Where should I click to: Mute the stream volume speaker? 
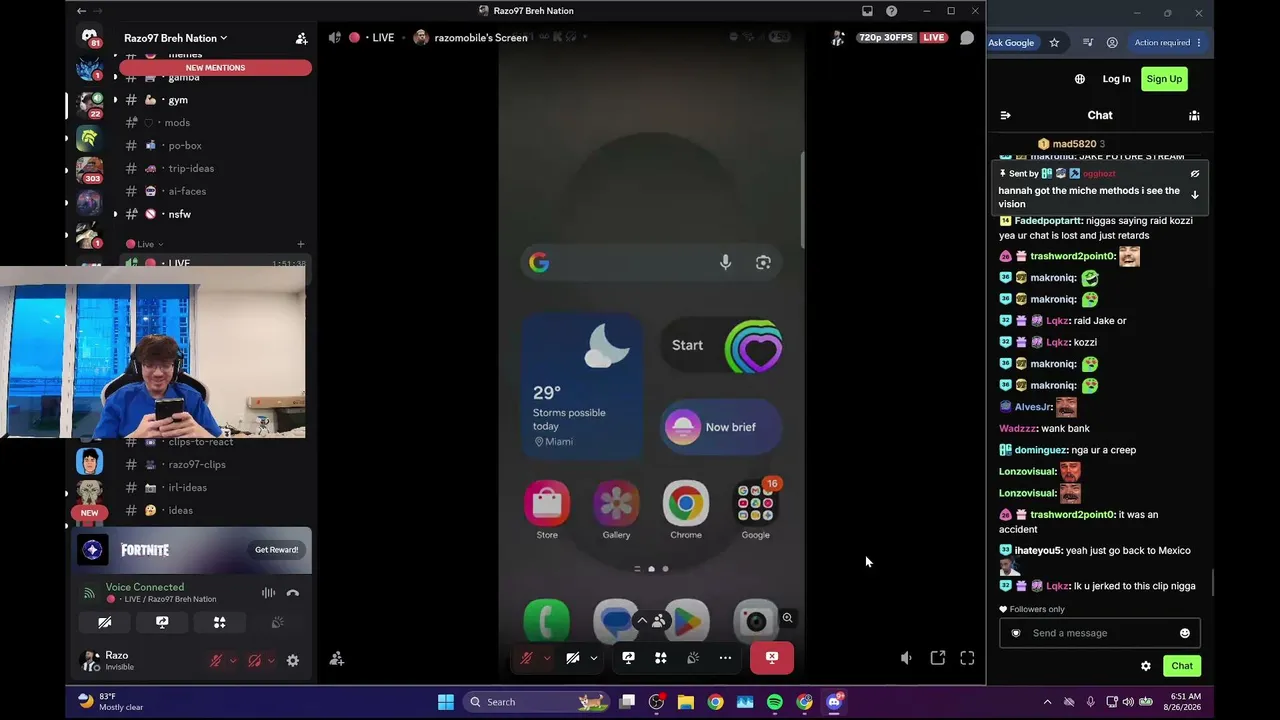(906, 658)
